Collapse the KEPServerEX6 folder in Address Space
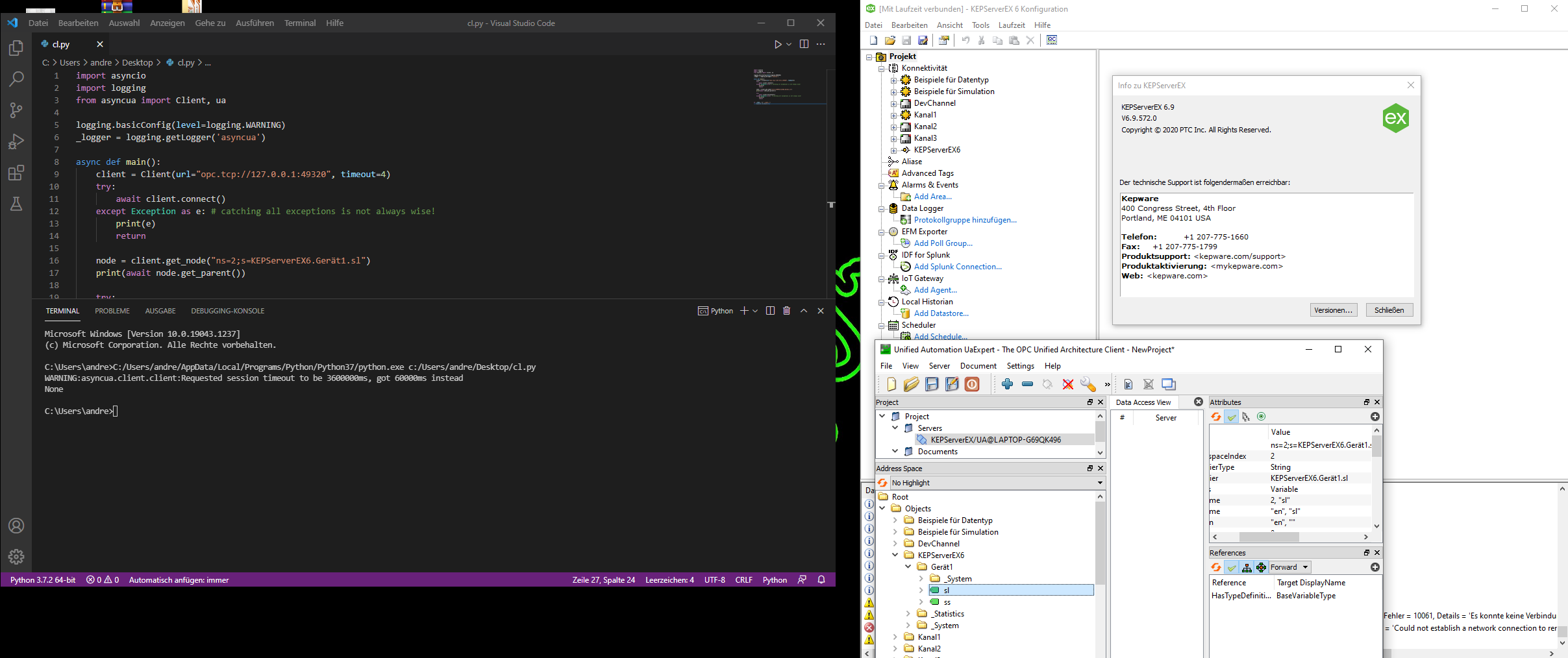The height and width of the screenshot is (658, 1568). point(895,555)
